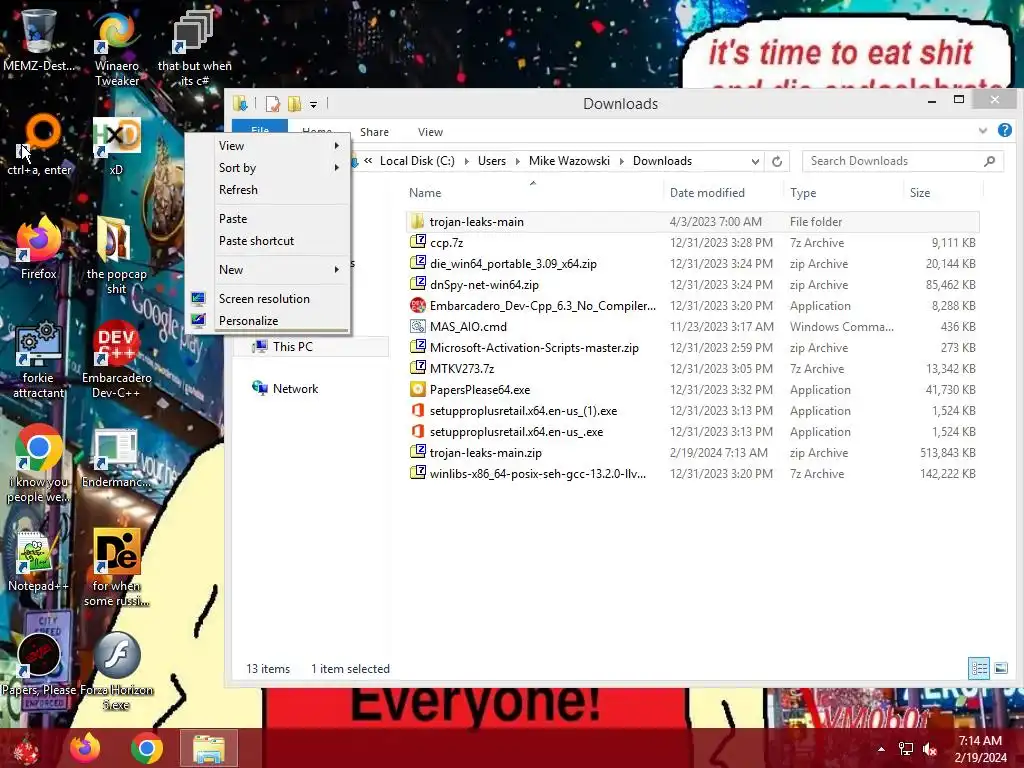
Task: Open the Share ribbon tab
Action: 374,132
